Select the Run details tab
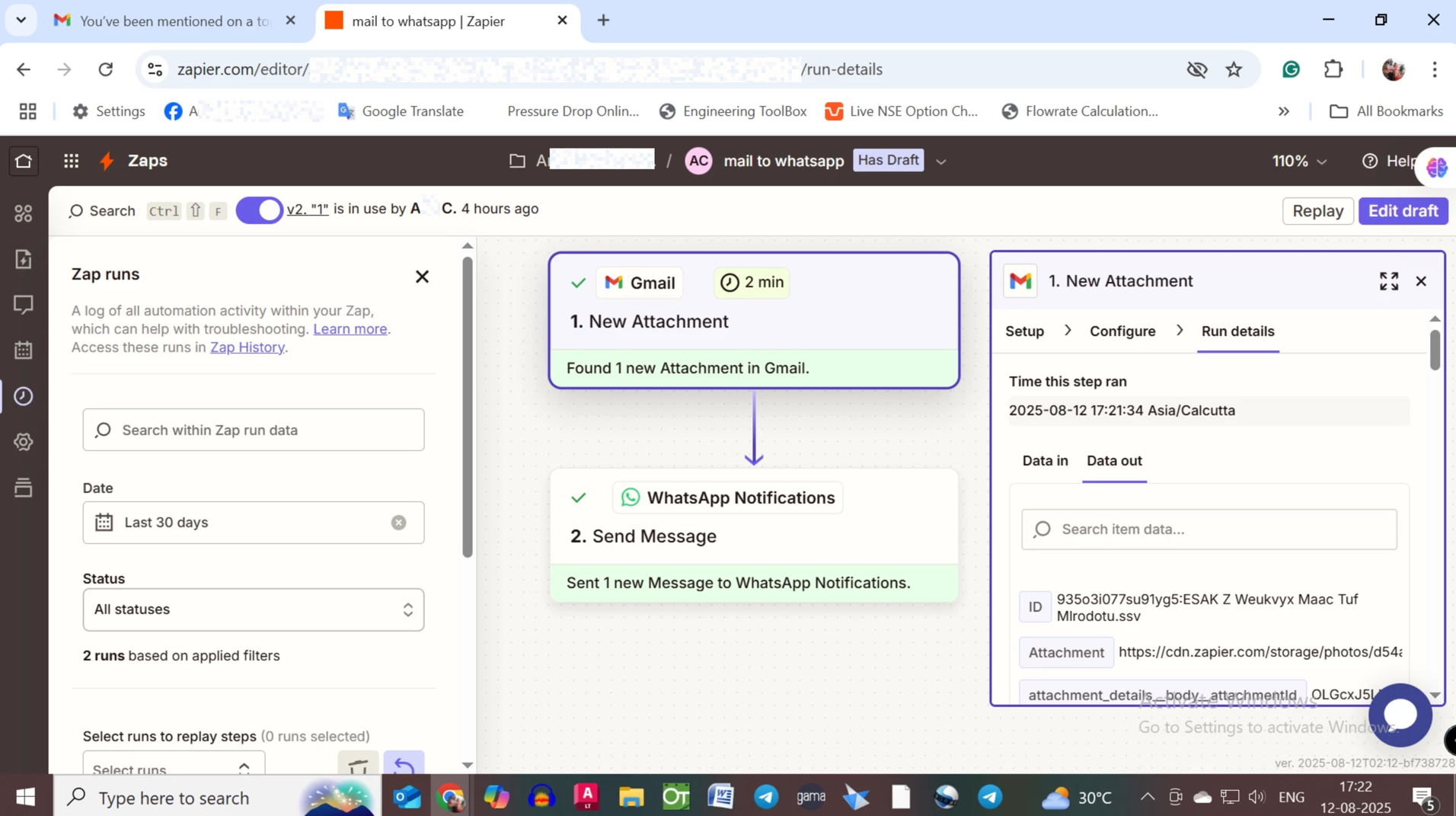The width and height of the screenshot is (1456, 816). [1237, 331]
